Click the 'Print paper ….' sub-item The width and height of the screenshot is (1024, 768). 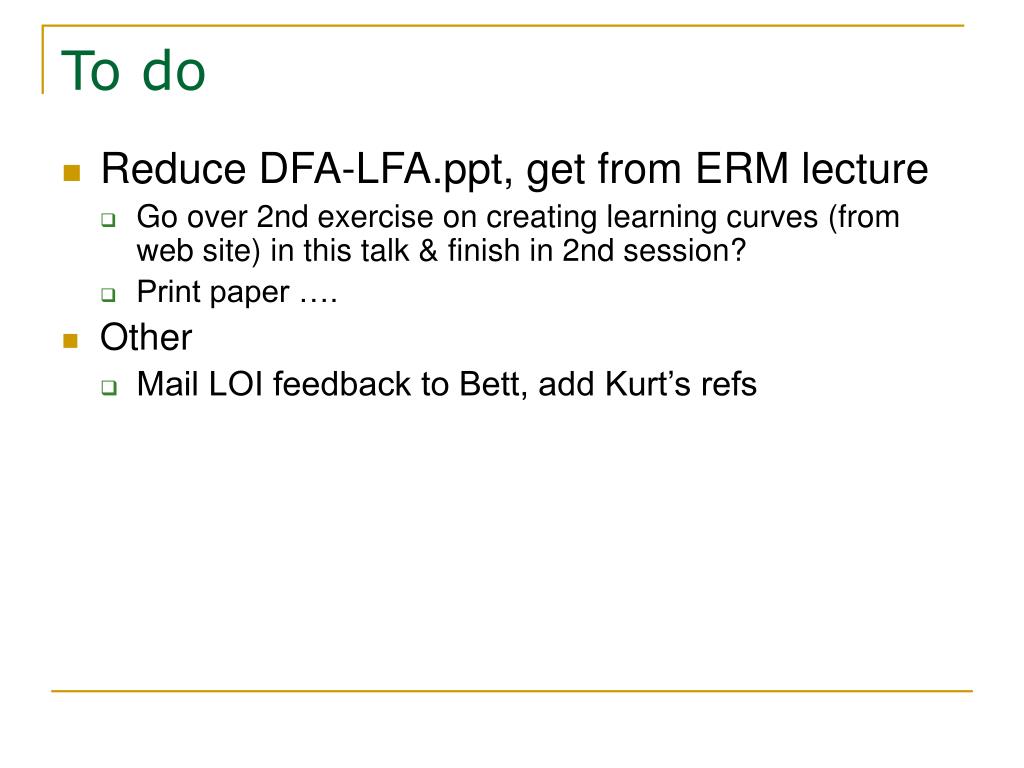(x=237, y=292)
